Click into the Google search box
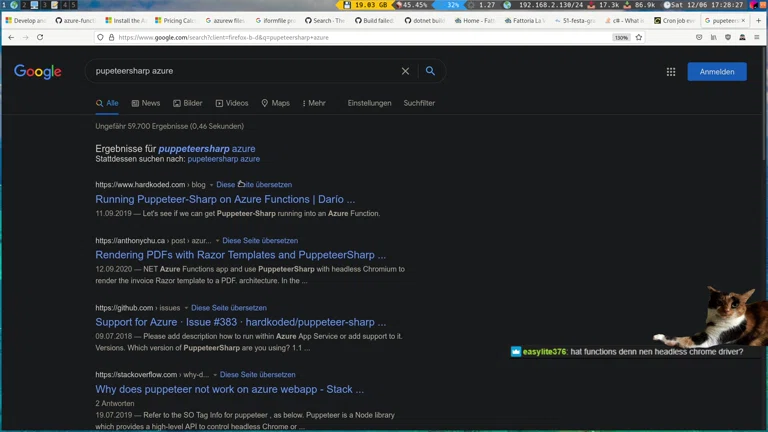The width and height of the screenshot is (768, 432). (245, 71)
